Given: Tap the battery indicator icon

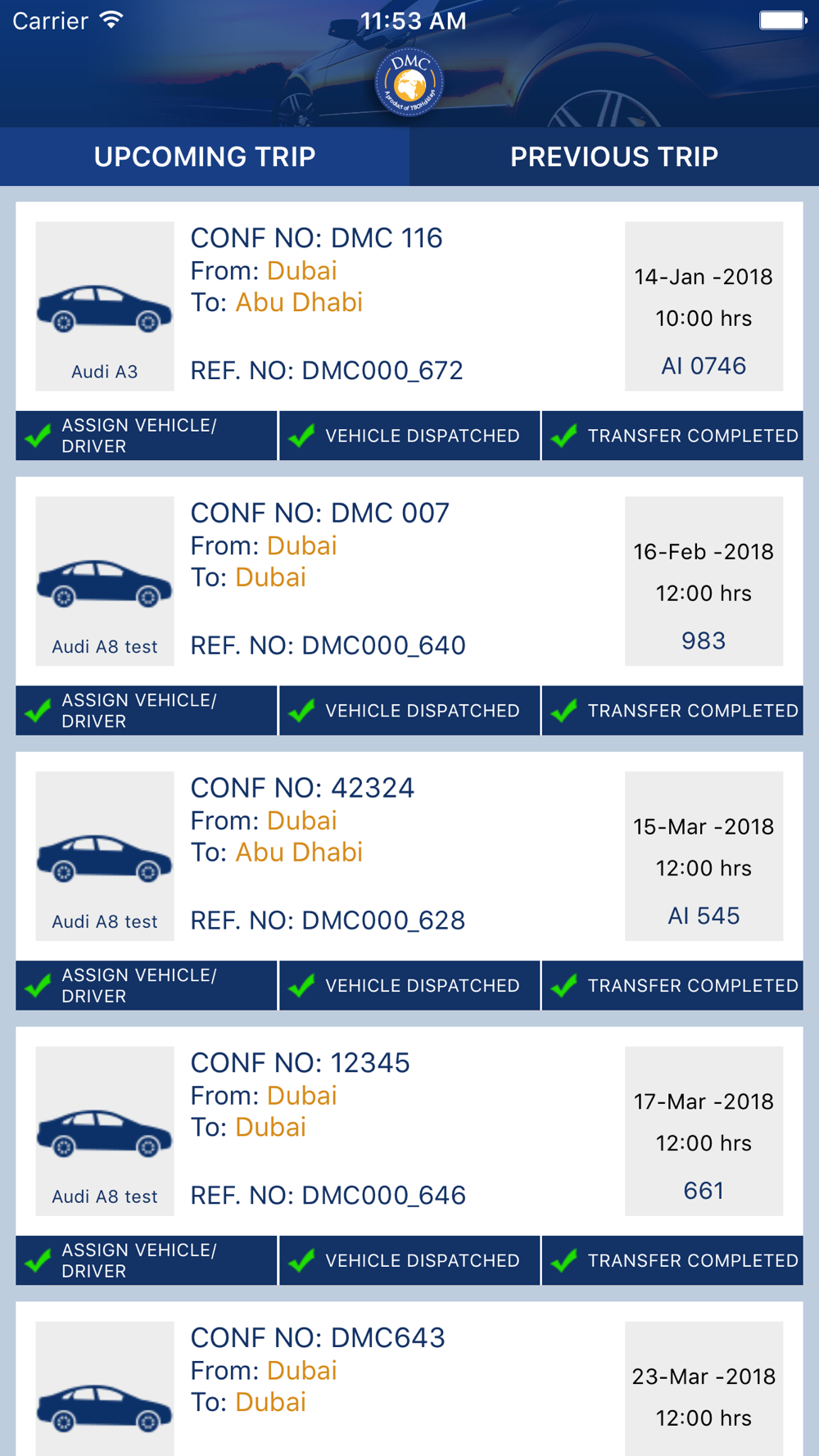Looking at the screenshot, I should [x=782, y=20].
